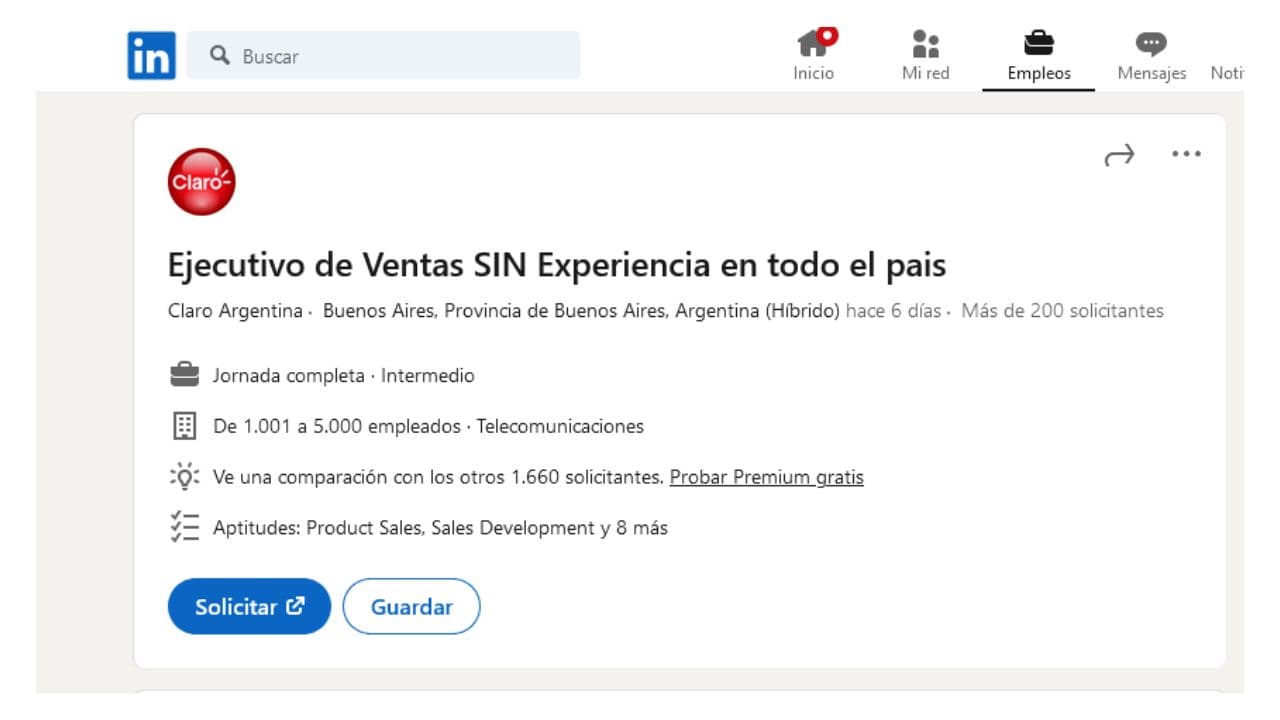
Task: Click the building icon next to employees count
Action: [185, 427]
